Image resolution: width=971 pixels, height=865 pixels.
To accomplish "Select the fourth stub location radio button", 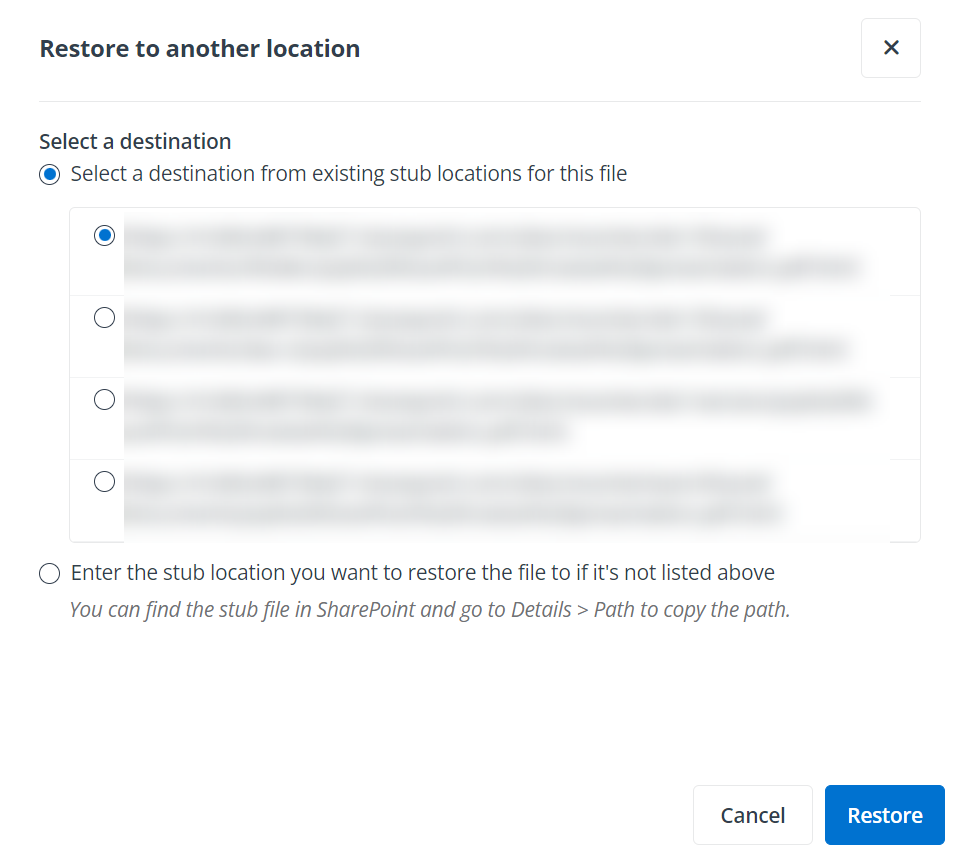I will coord(104,481).
